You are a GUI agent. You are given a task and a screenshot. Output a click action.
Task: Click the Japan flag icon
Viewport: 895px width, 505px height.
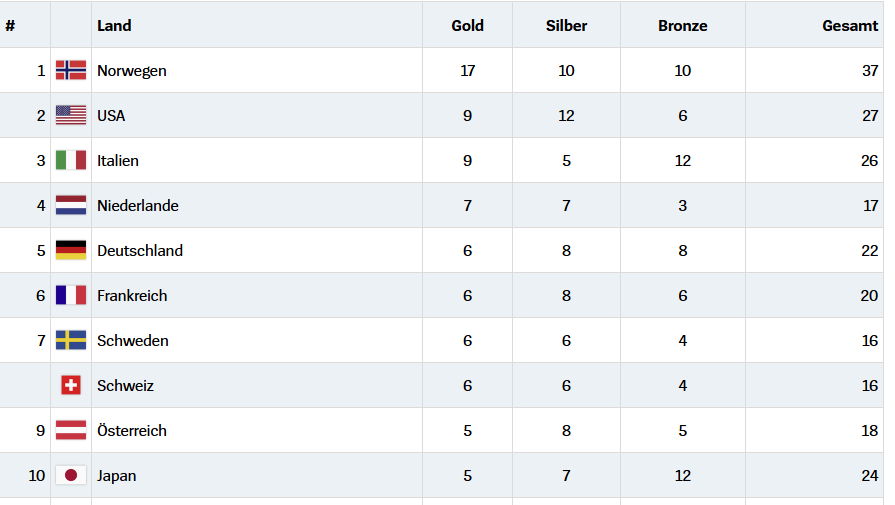71,475
